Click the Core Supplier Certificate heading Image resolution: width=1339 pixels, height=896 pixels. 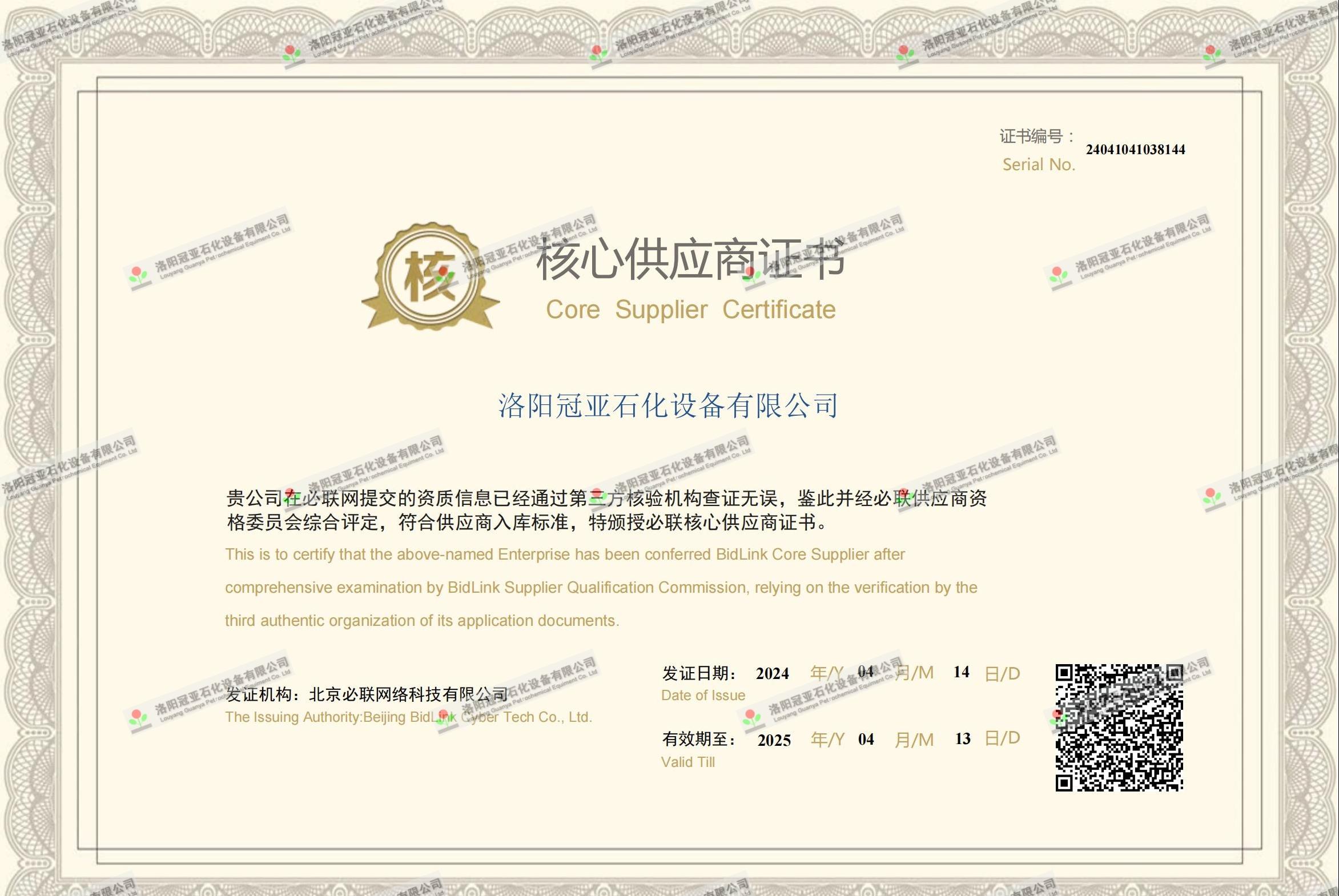click(691, 310)
